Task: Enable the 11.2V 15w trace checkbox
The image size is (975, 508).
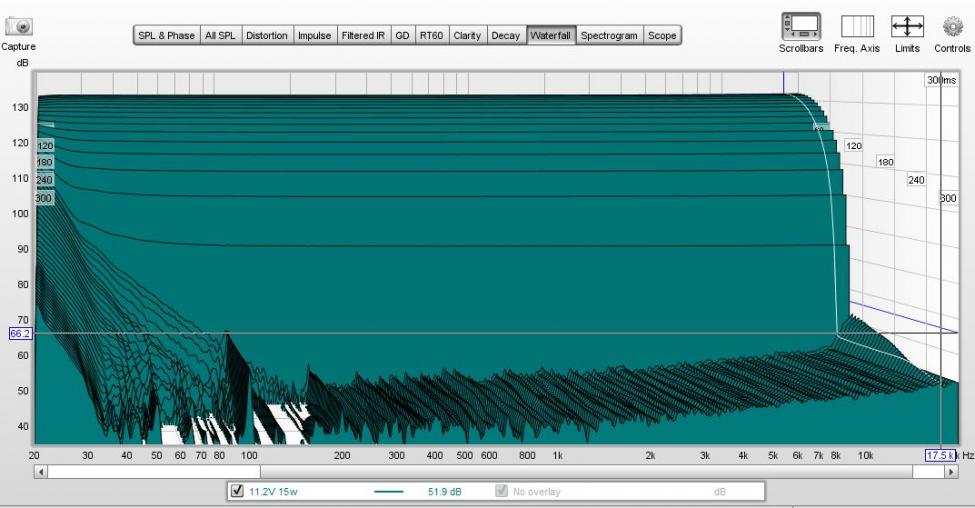Action: 237,491
